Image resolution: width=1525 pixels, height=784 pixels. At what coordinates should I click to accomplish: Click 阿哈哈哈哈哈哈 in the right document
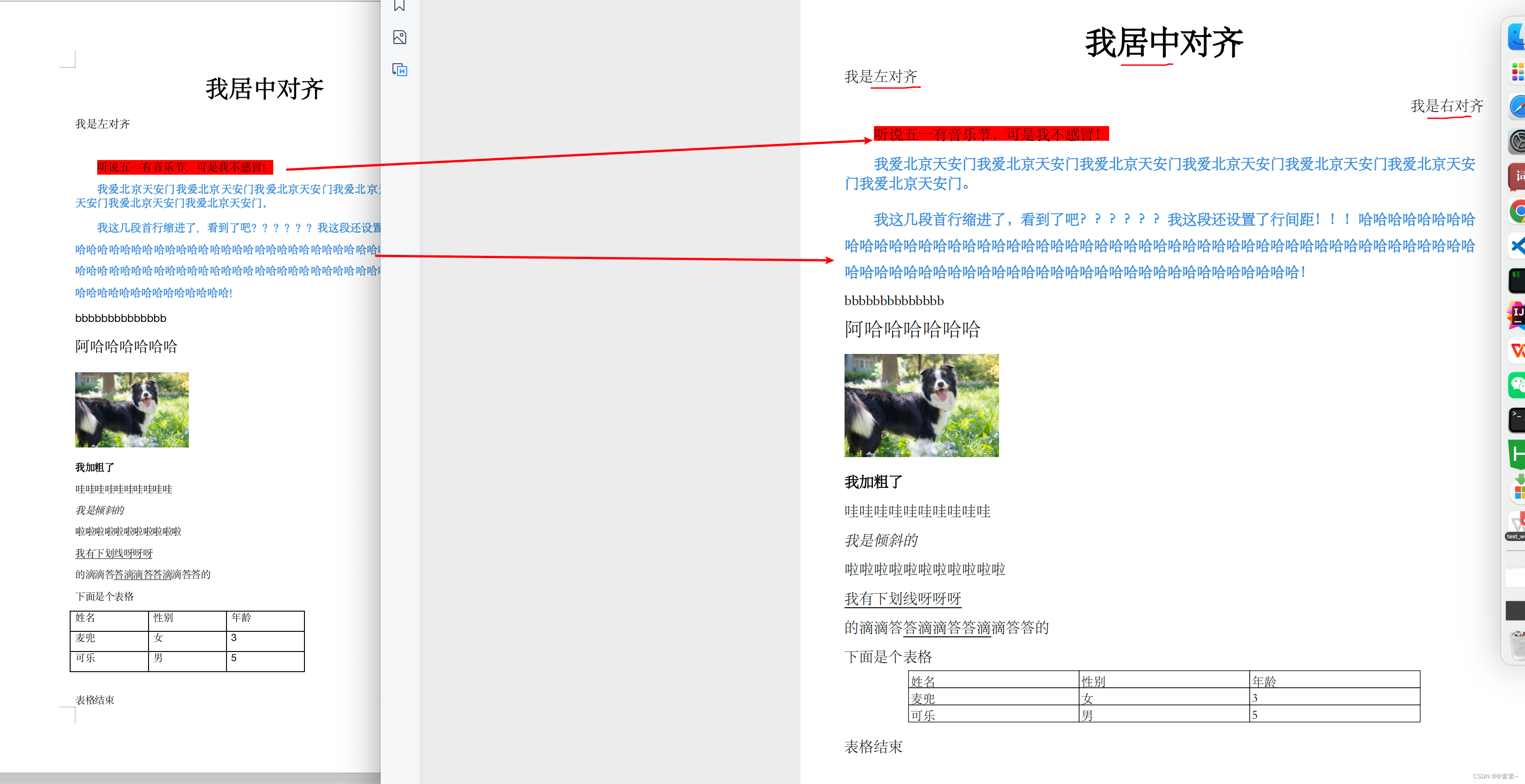[x=912, y=329]
